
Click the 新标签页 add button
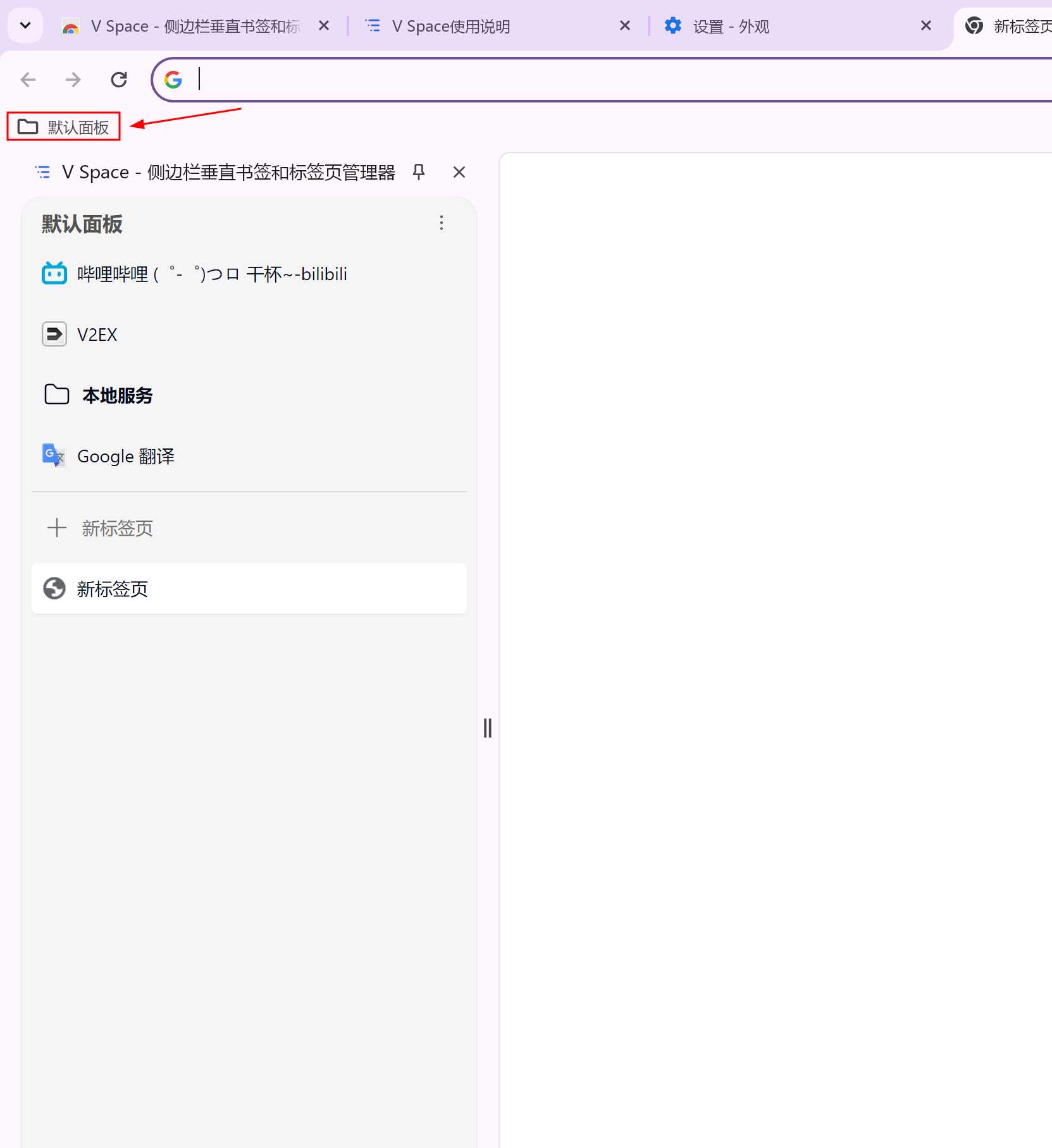pos(56,528)
